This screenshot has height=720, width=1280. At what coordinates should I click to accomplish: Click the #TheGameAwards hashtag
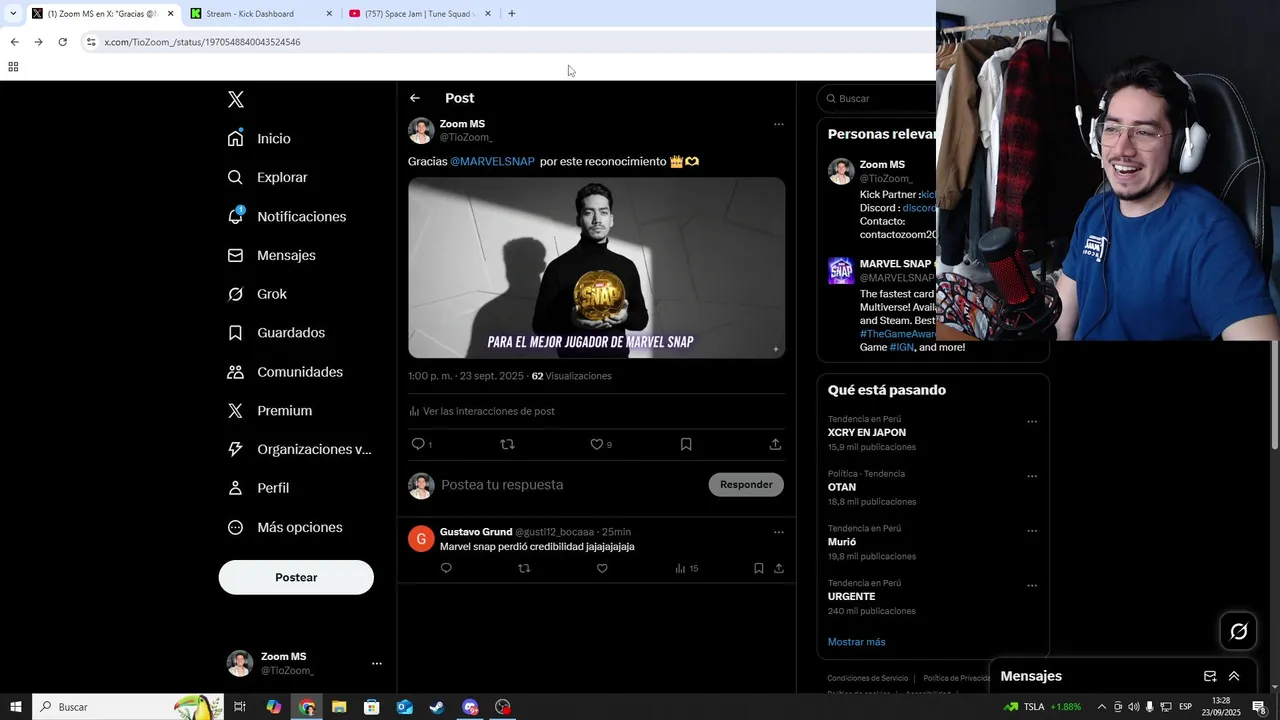[897, 334]
